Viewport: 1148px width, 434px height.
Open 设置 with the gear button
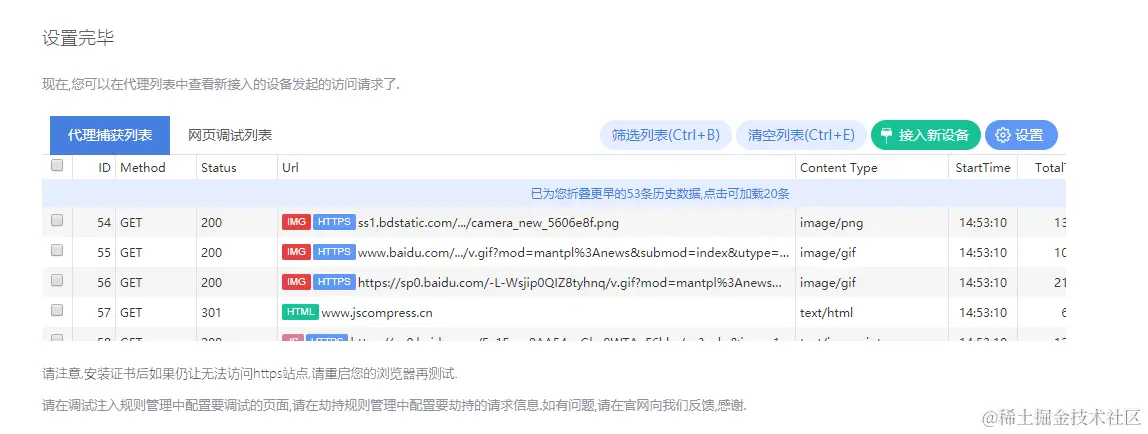click(1021, 135)
